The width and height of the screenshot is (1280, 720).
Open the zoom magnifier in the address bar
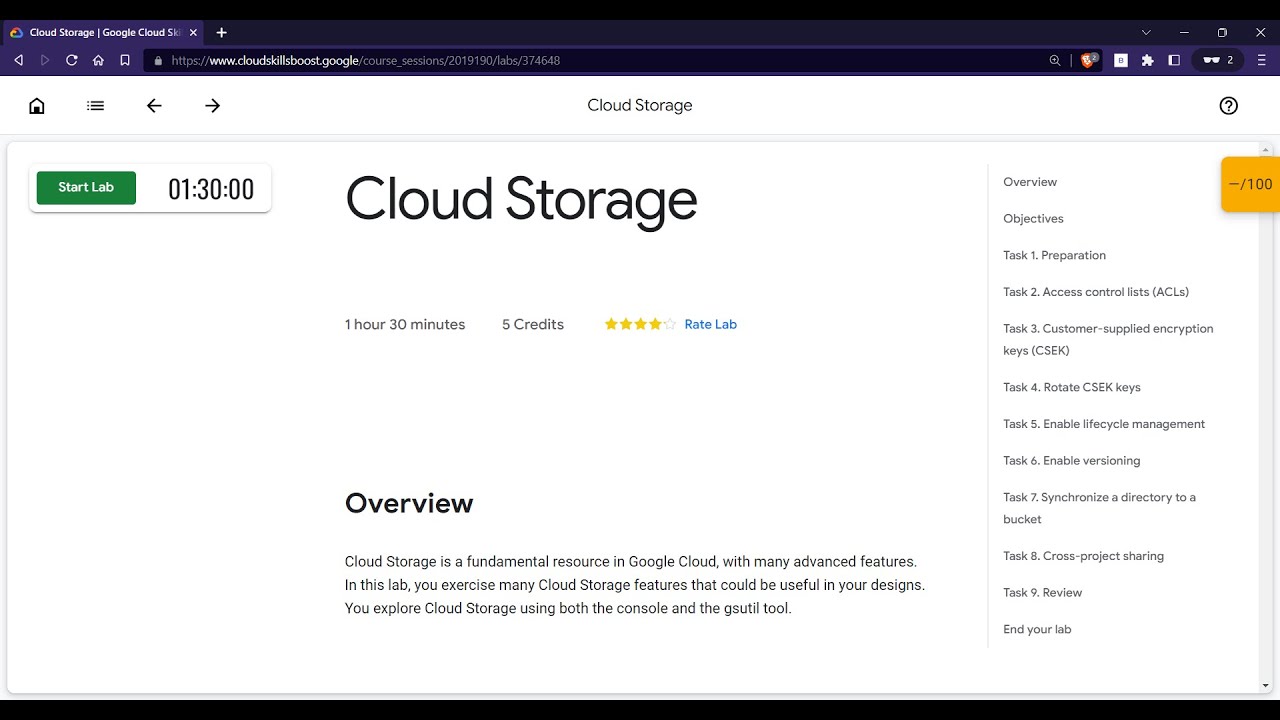click(1055, 60)
